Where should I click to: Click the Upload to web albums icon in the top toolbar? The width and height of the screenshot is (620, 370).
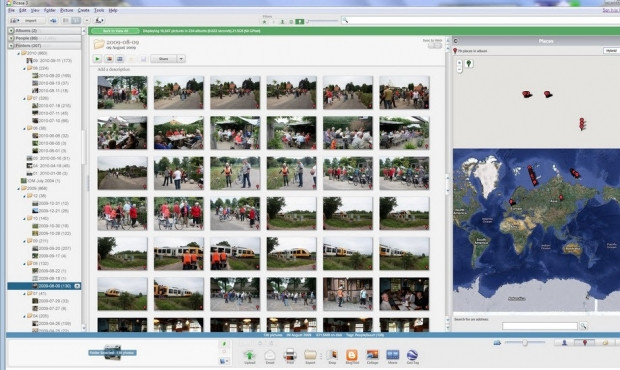coord(53,21)
